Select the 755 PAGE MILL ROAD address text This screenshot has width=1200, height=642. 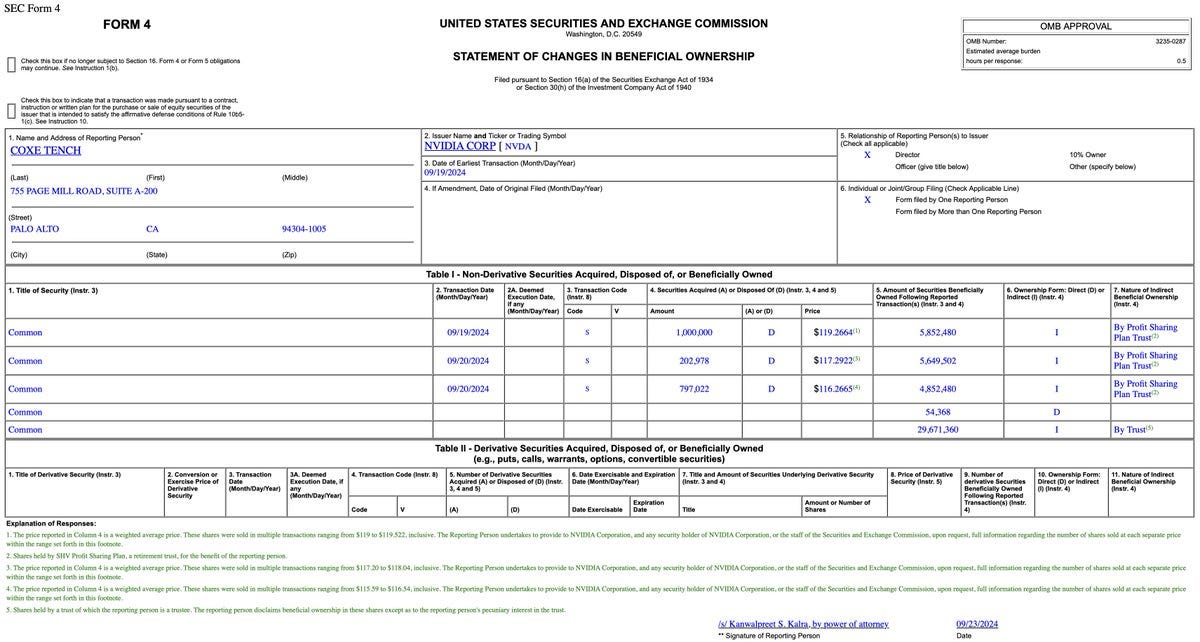point(84,190)
